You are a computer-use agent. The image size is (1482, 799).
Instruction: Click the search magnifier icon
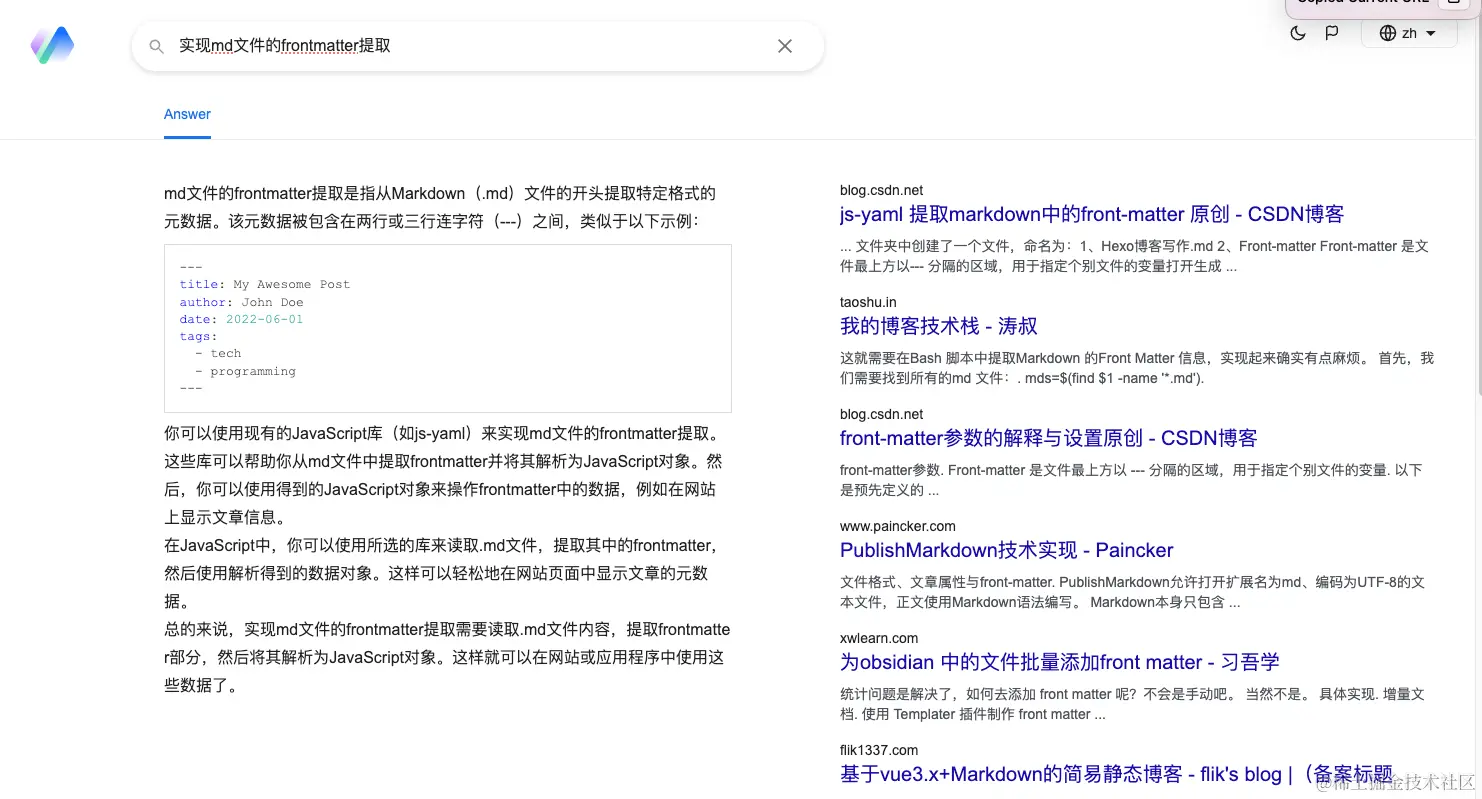[156, 46]
